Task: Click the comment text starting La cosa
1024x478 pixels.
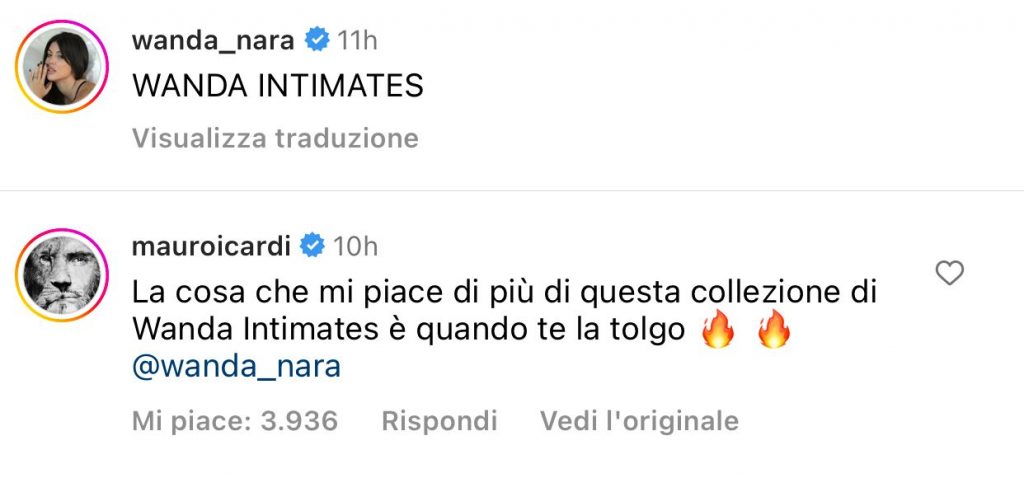Action: 504,311
